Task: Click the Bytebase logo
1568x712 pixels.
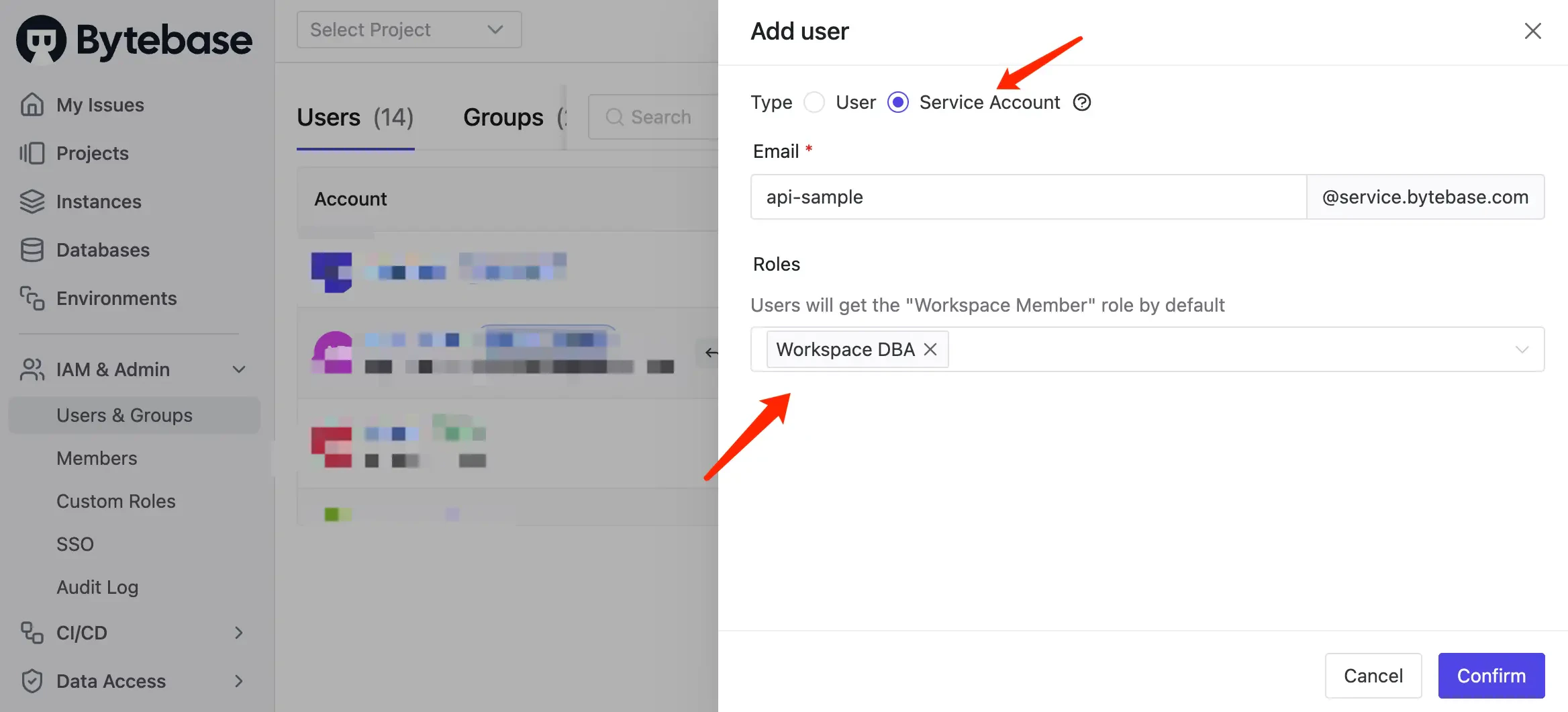Action: pos(134,39)
